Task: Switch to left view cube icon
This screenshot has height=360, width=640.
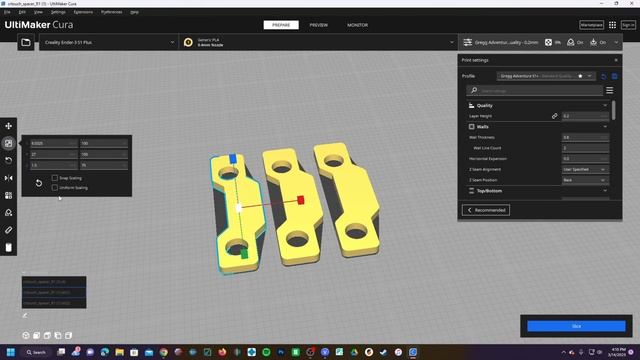Action: click(58, 336)
